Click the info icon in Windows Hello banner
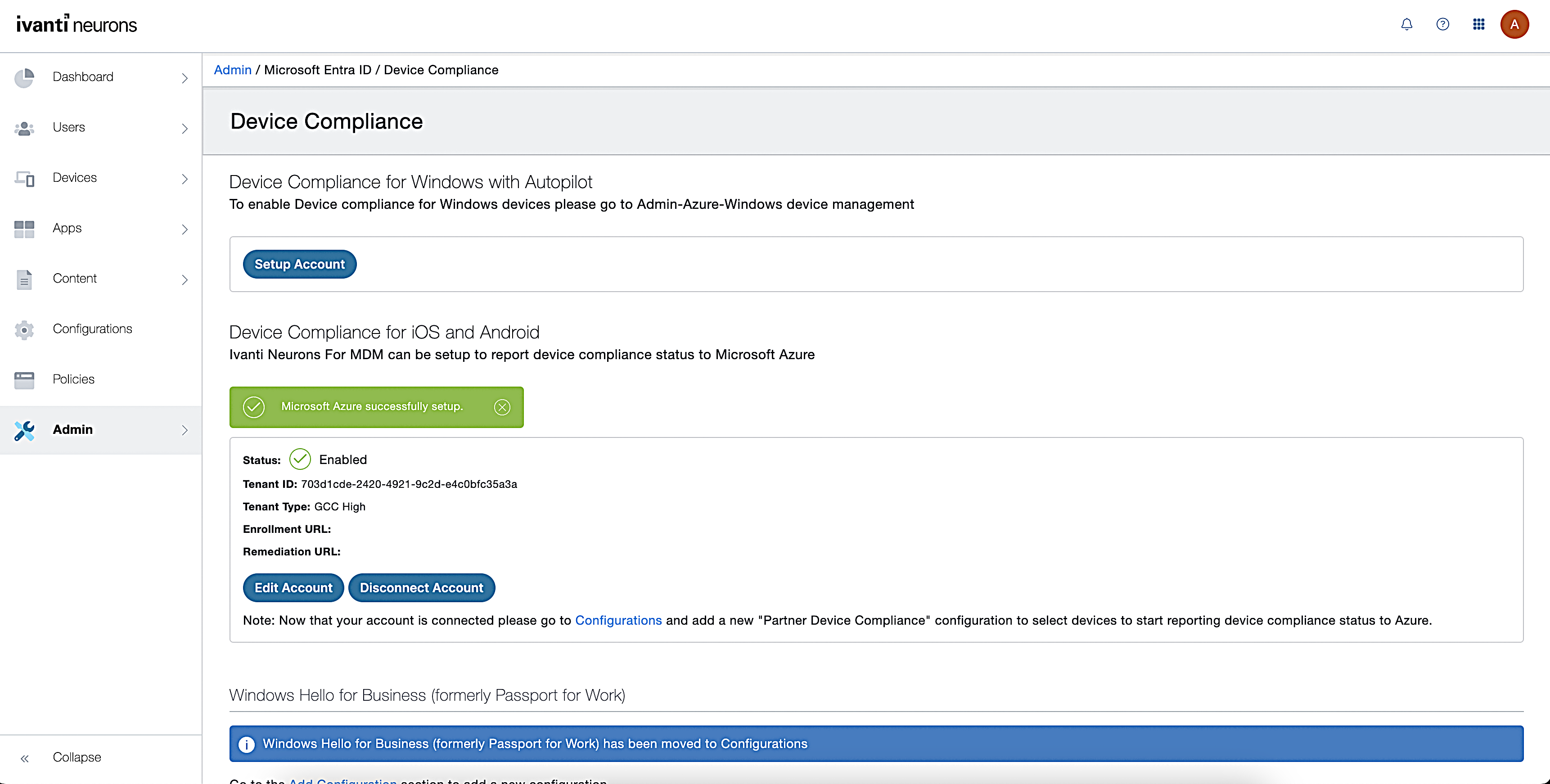The height and width of the screenshot is (784, 1550). pos(246,744)
